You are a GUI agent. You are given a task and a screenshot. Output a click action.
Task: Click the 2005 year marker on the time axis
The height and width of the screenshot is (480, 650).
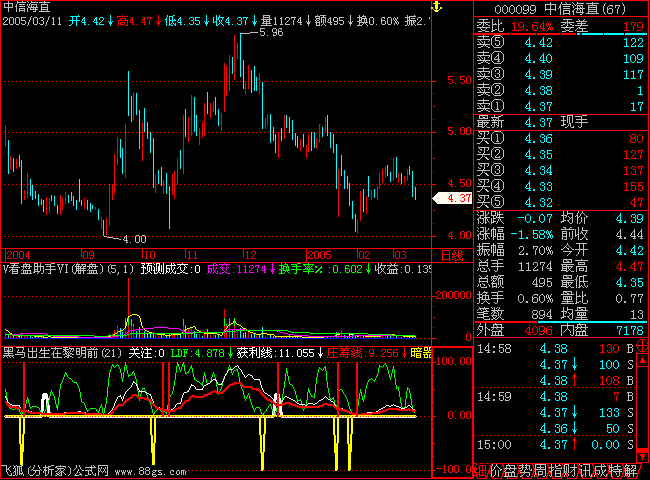[x=320, y=255]
